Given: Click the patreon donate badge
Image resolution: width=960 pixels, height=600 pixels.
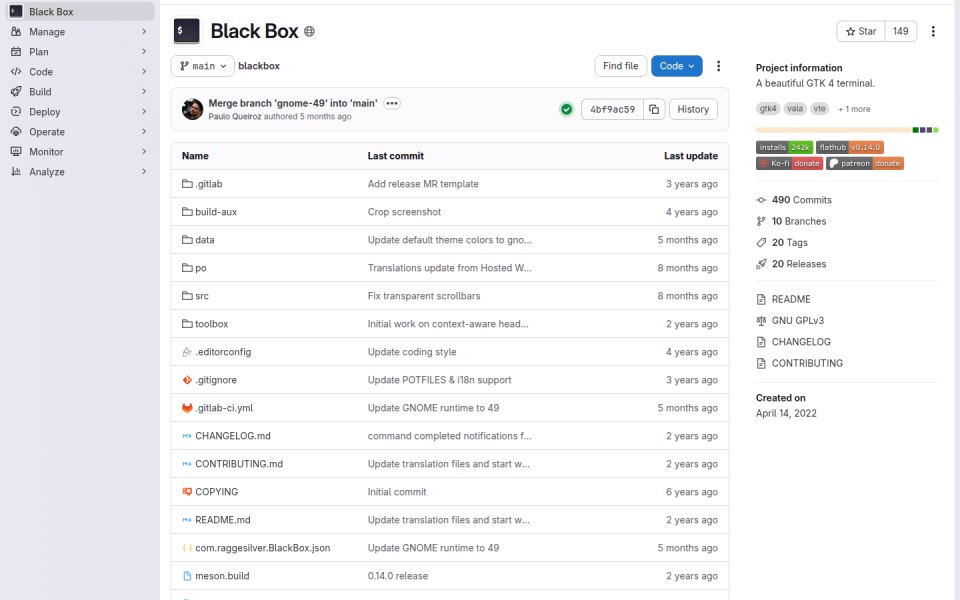Looking at the screenshot, I should click(x=864, y=163).
